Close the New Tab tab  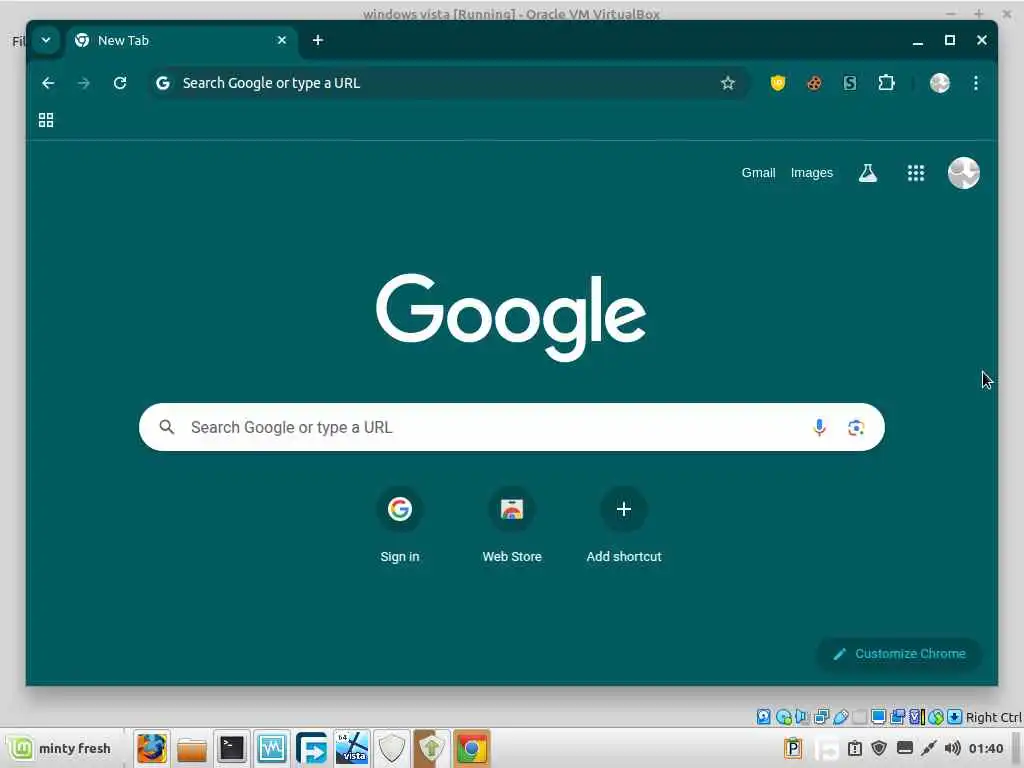(x=281, y=40)
